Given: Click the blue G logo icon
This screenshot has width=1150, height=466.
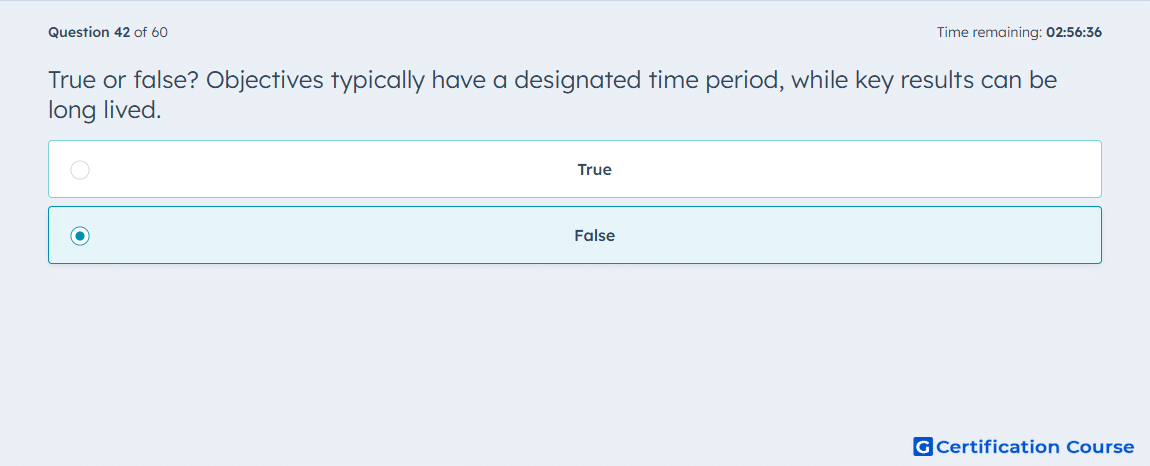Looking at the screenshot, I should (x=923, y=446).
